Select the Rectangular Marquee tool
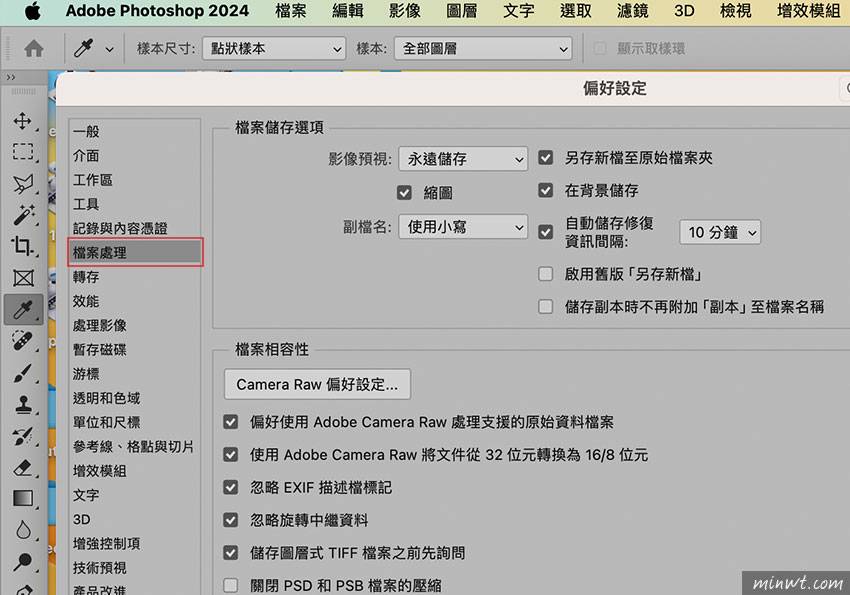 click(22, 152)
